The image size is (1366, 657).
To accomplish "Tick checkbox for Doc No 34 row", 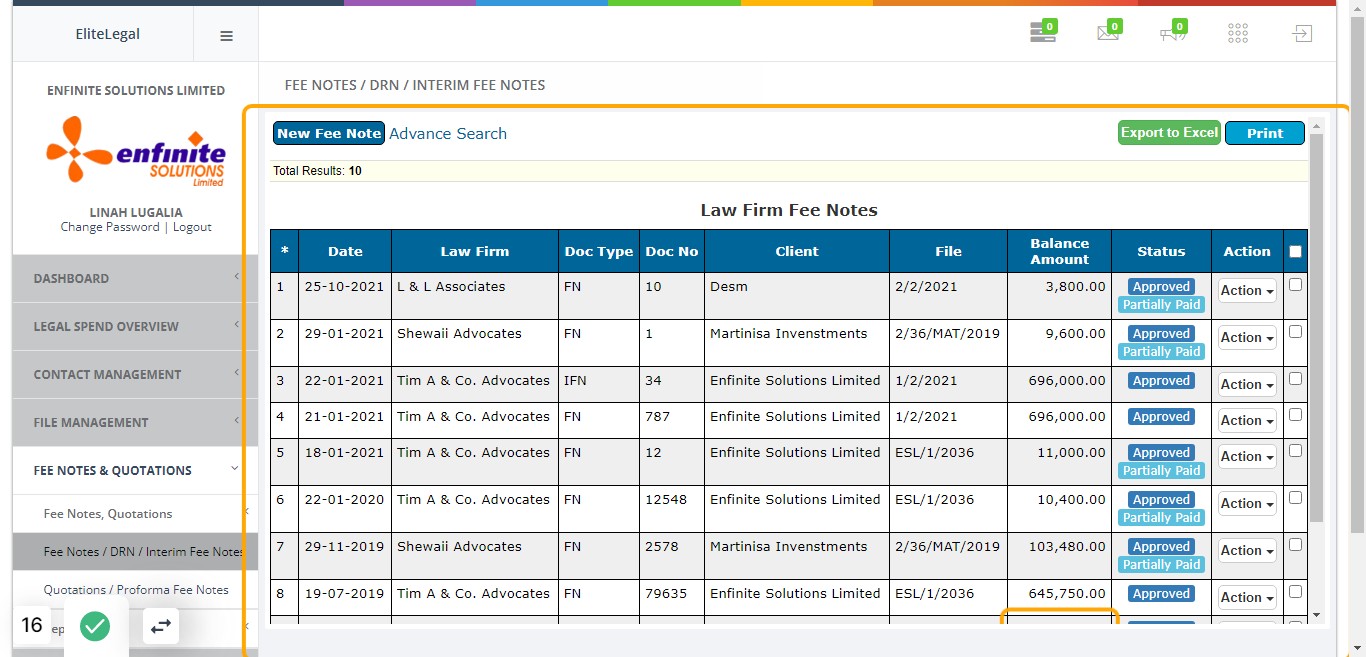I will [x=1296, y=379].
